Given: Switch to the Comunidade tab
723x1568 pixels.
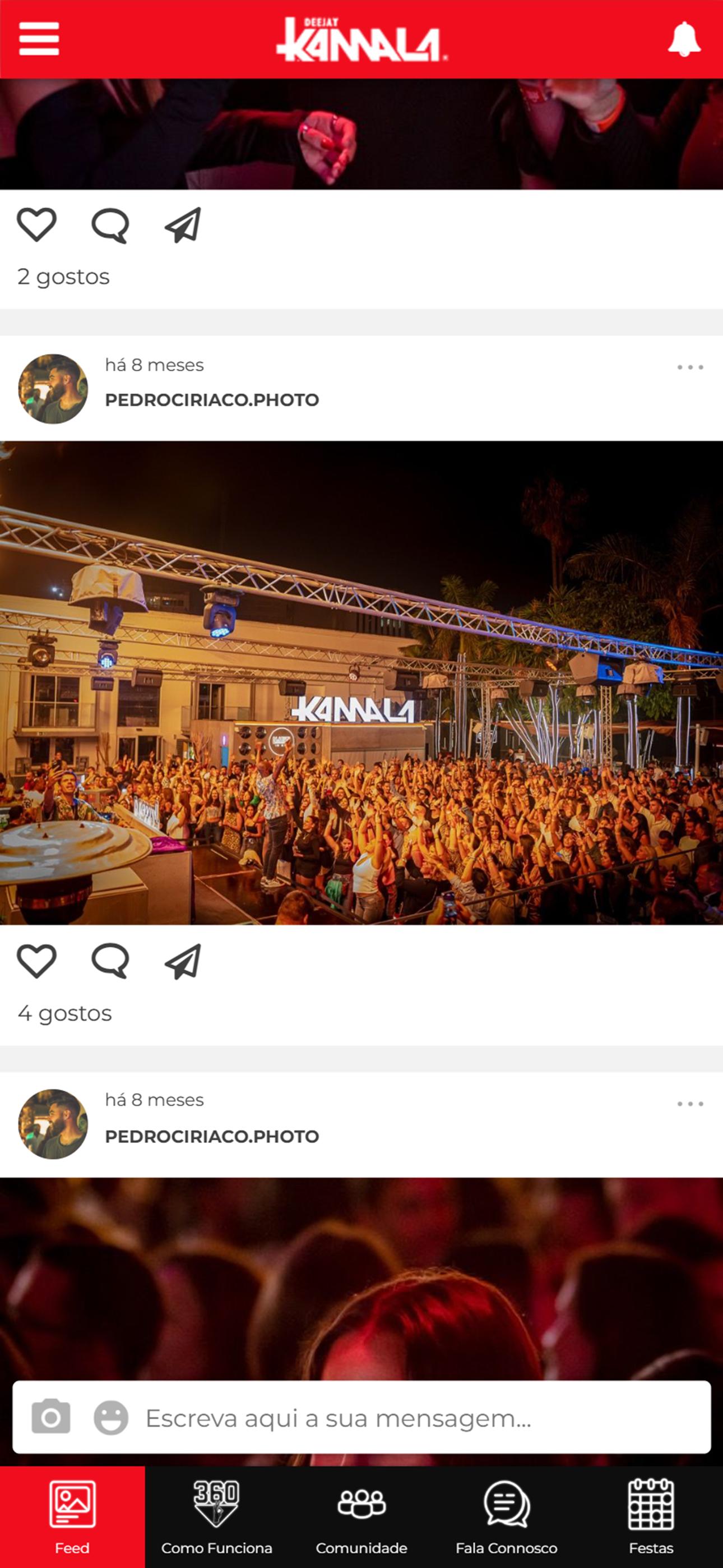Looking at the screenshot, I should [361, 1517].
